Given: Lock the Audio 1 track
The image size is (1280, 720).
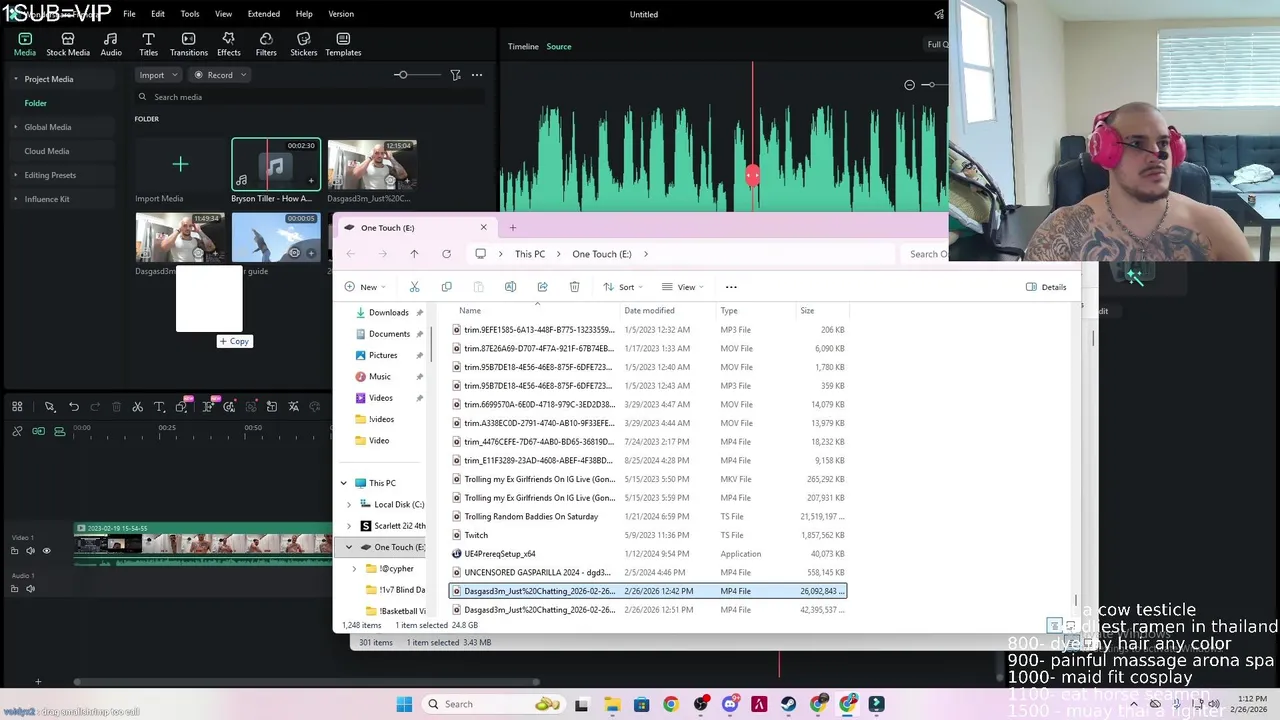Looking at the screenshot, I should (14, 589).
